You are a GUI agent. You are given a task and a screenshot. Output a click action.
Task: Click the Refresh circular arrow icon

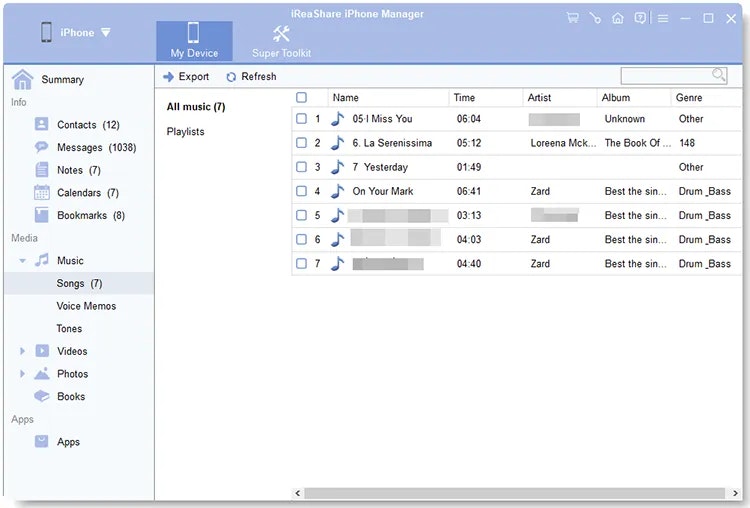[231, 77]
